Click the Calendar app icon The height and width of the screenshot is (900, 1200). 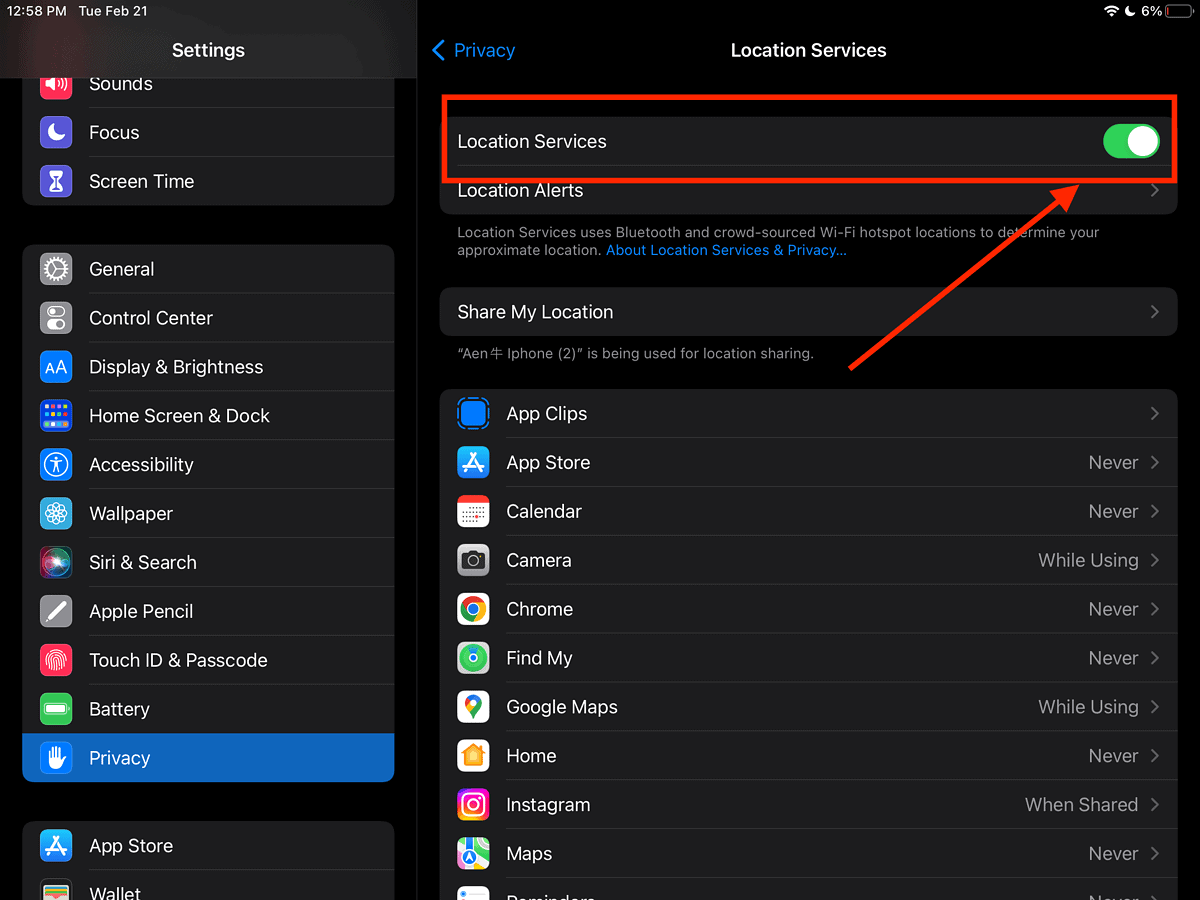473,511
